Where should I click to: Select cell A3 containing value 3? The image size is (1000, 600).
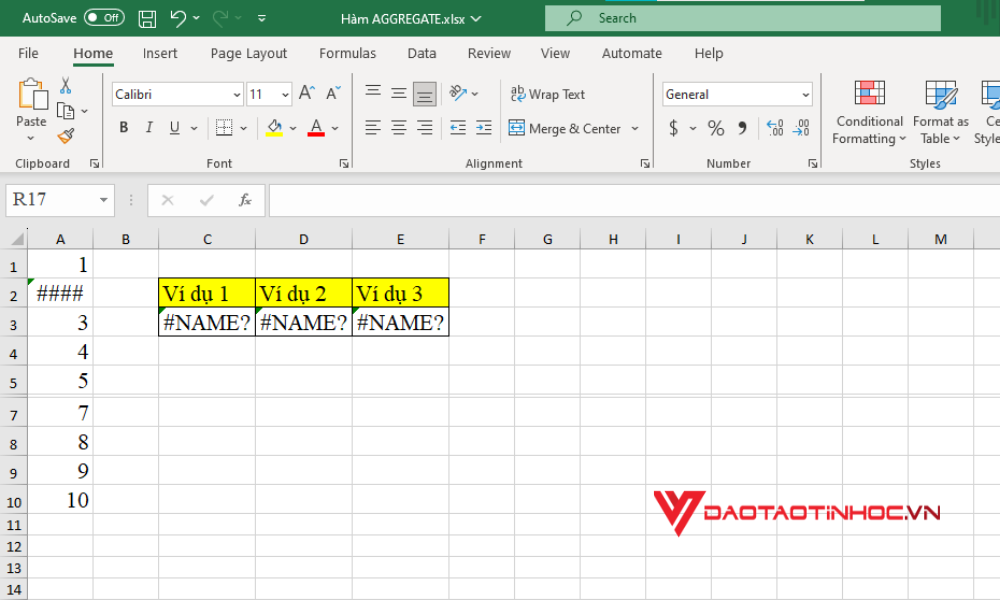click(x=60, y=322)
